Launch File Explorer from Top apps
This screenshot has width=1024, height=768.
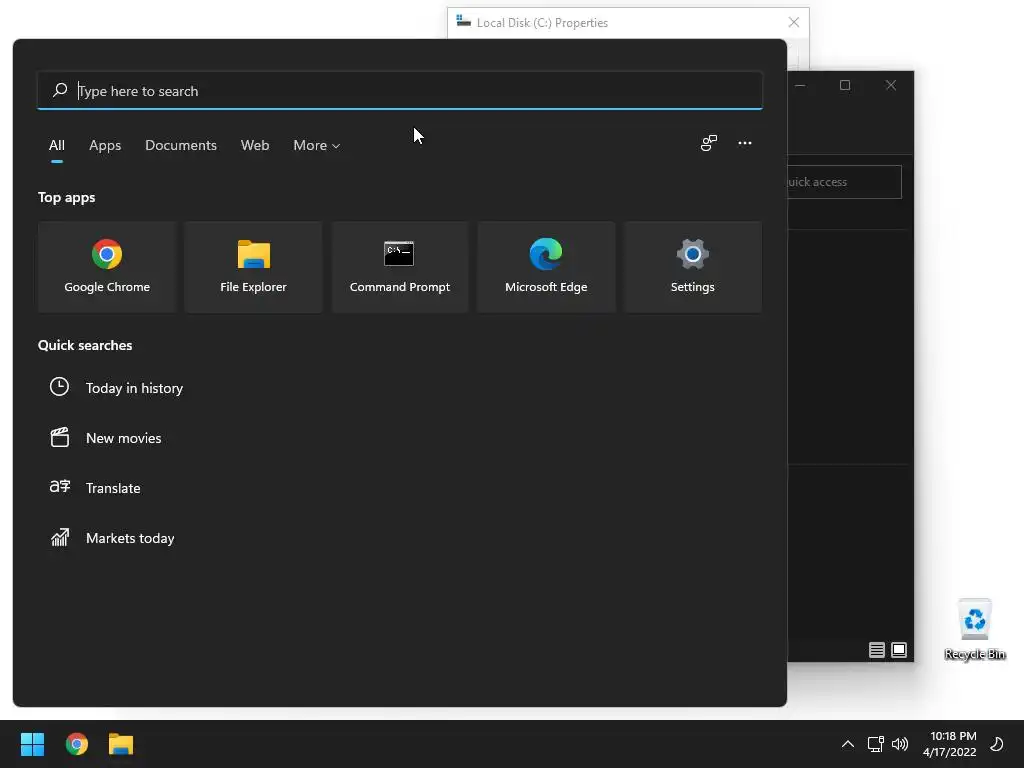pos(253,266)
